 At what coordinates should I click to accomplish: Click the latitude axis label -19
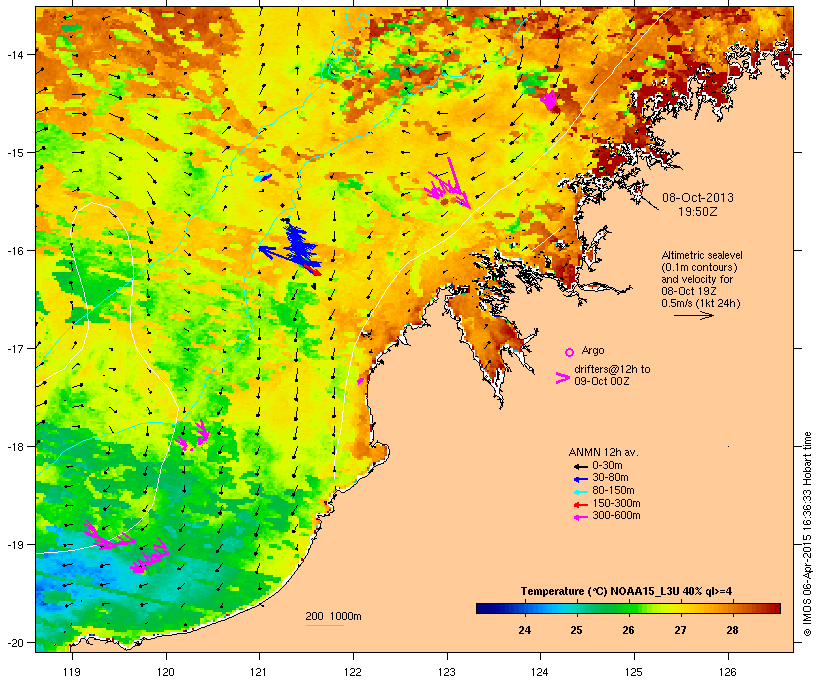pyautogui.click(x=14, y=545)
